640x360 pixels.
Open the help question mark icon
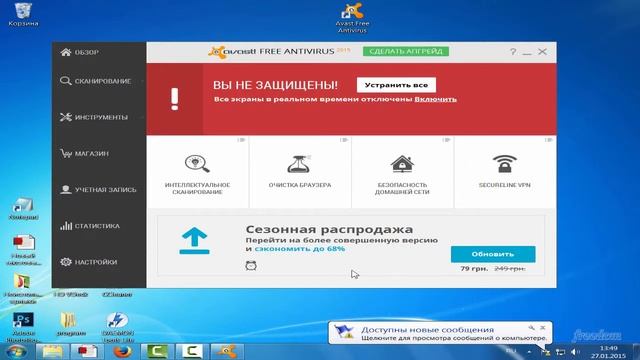[x=513, y=52]
